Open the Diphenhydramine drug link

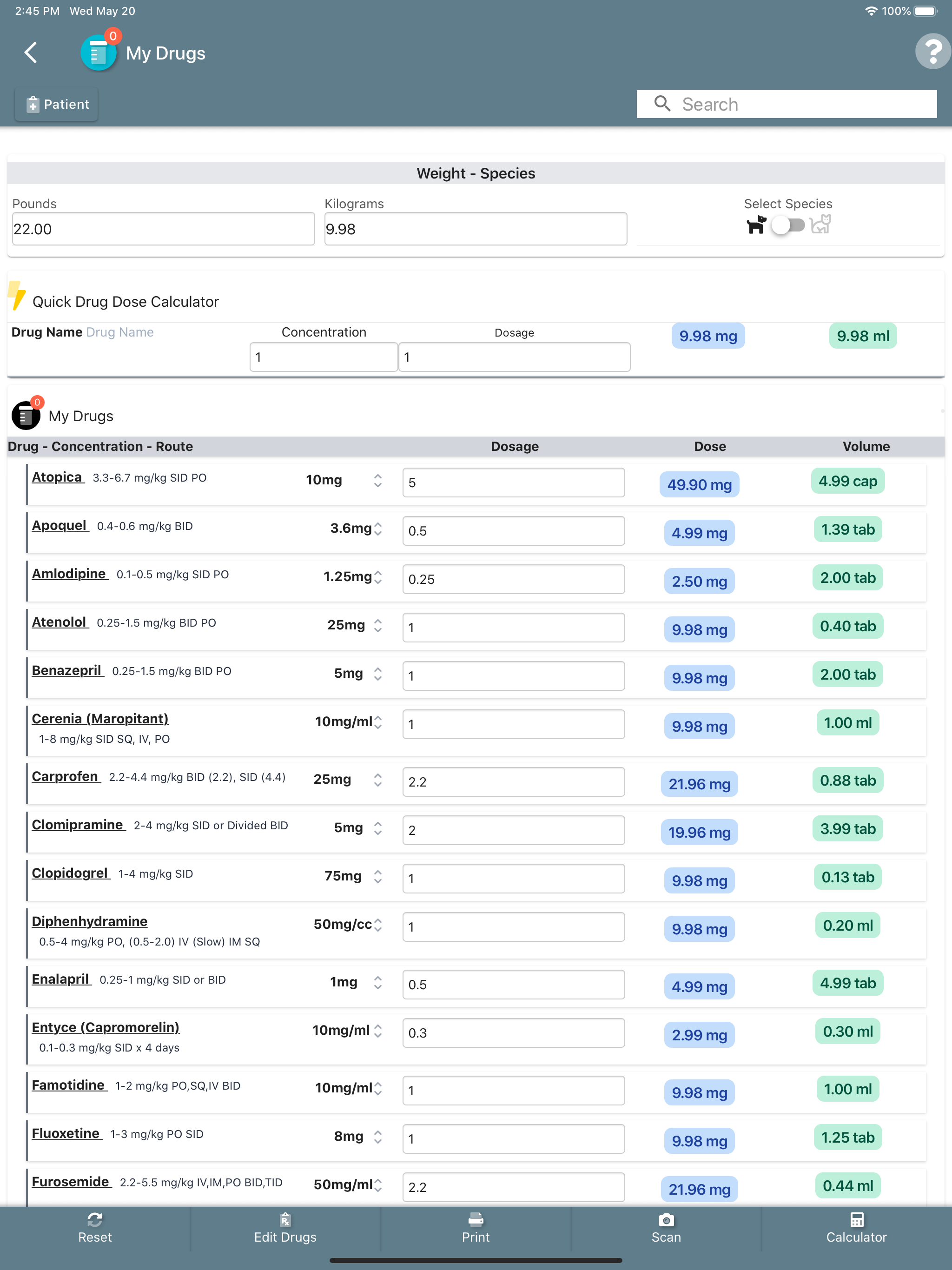(x=90, y=921)
